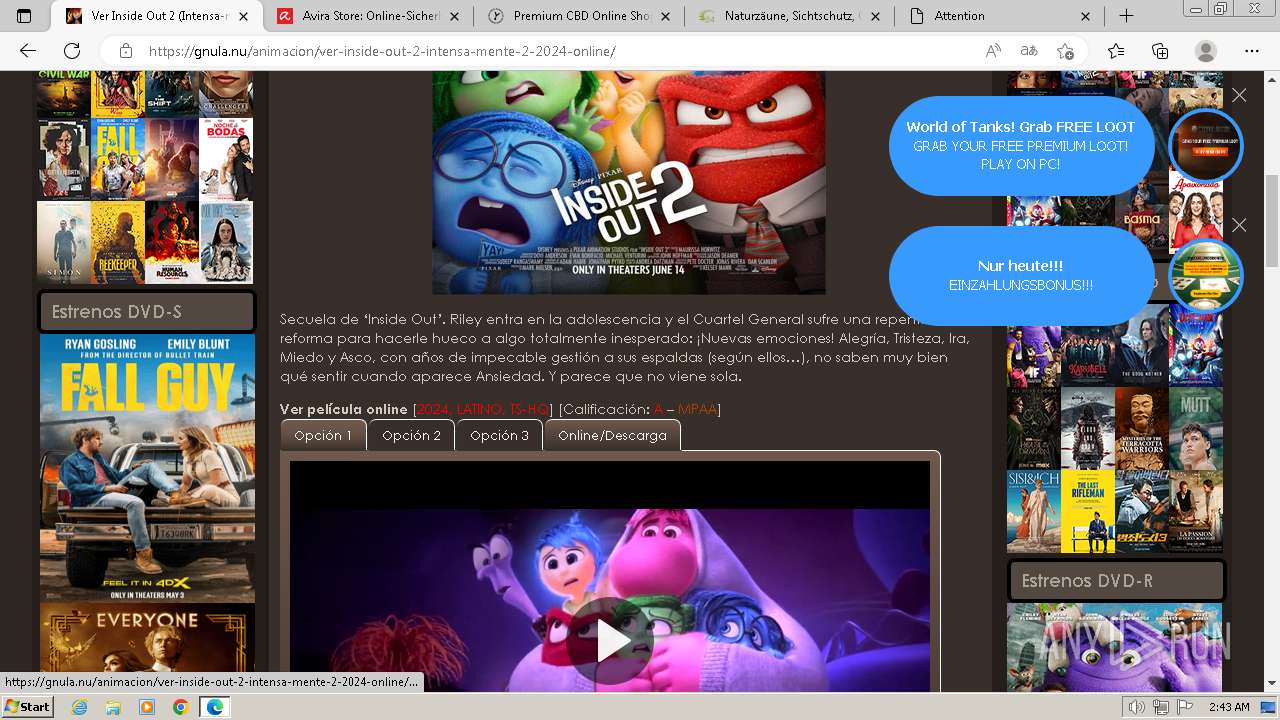Viewport: 1280px width, 720px height.
Task: Add this page to favorites
Action: tap(1065, 51)
